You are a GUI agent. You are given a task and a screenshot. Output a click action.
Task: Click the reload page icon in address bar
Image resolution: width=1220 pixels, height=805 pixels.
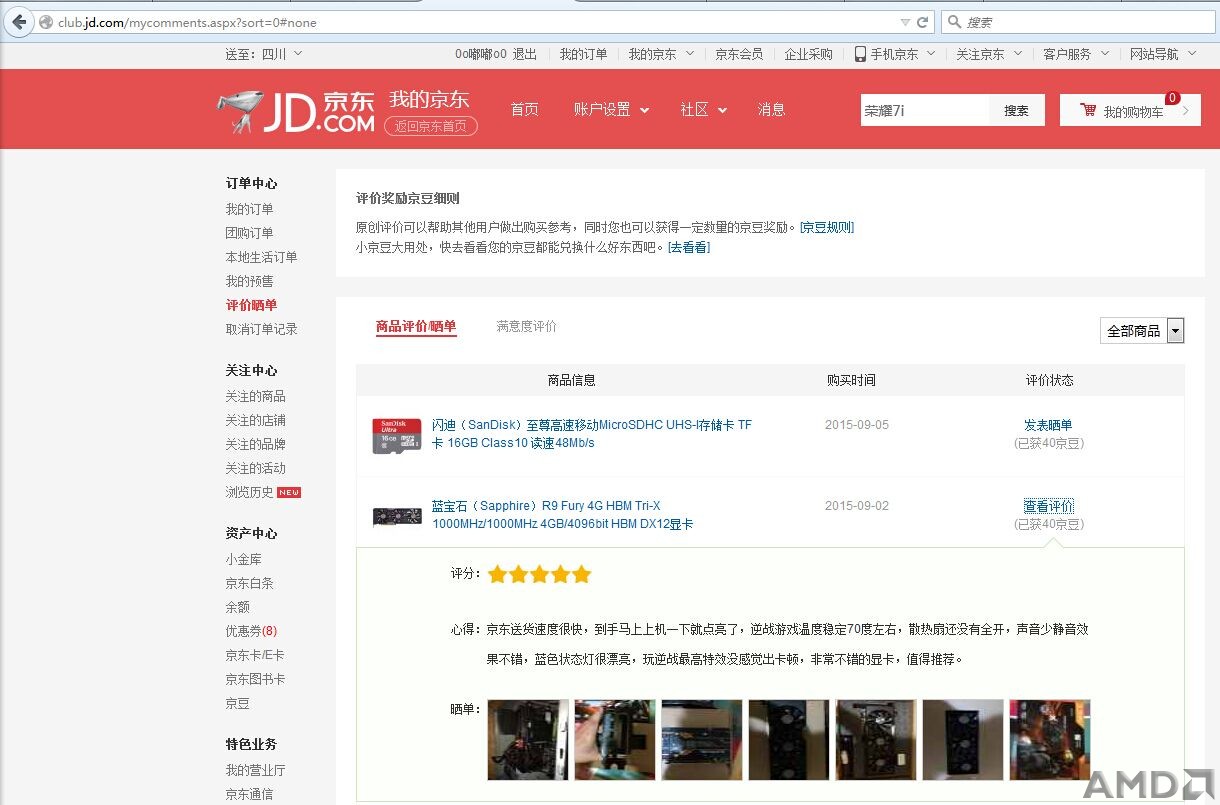(922, 22)
